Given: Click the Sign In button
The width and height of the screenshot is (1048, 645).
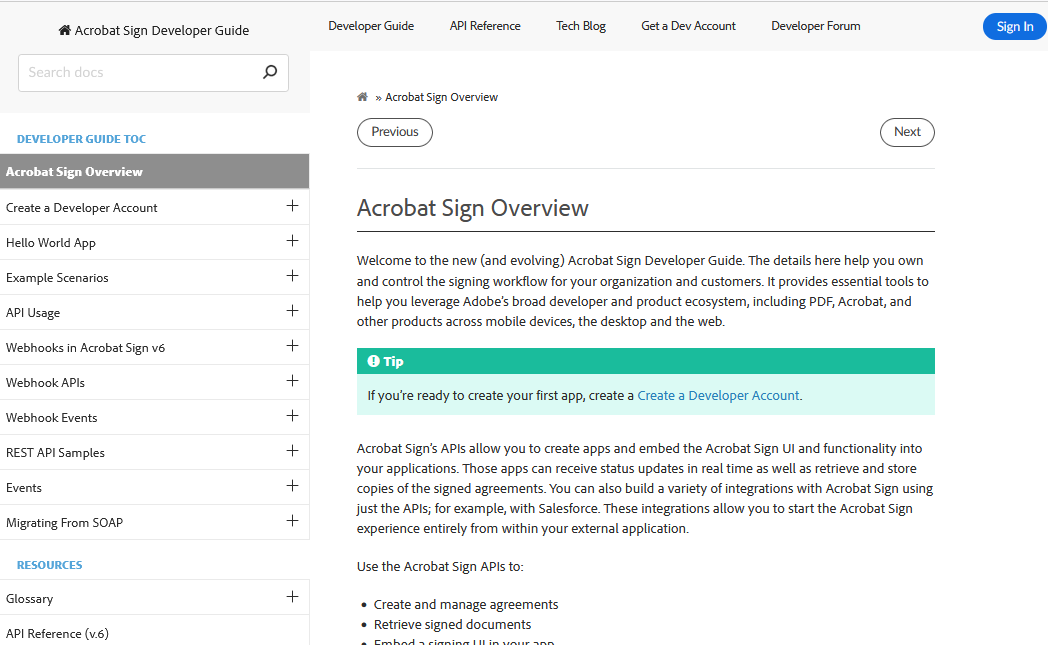Looking at the screenshot, I should click(1014, 26).
